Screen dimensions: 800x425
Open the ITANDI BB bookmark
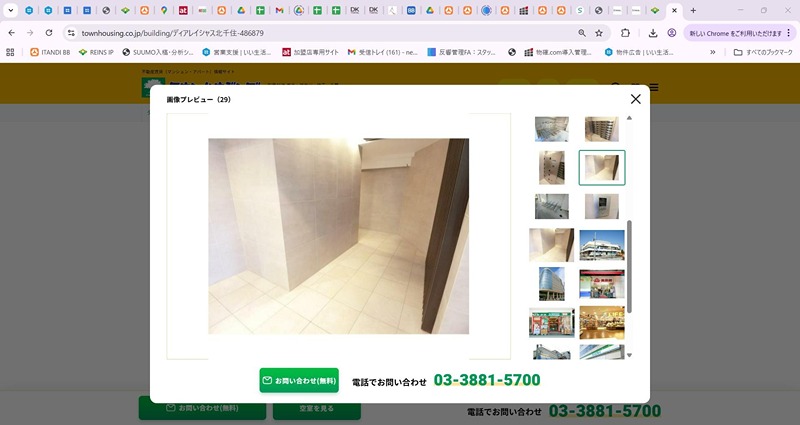click(50, 52)
